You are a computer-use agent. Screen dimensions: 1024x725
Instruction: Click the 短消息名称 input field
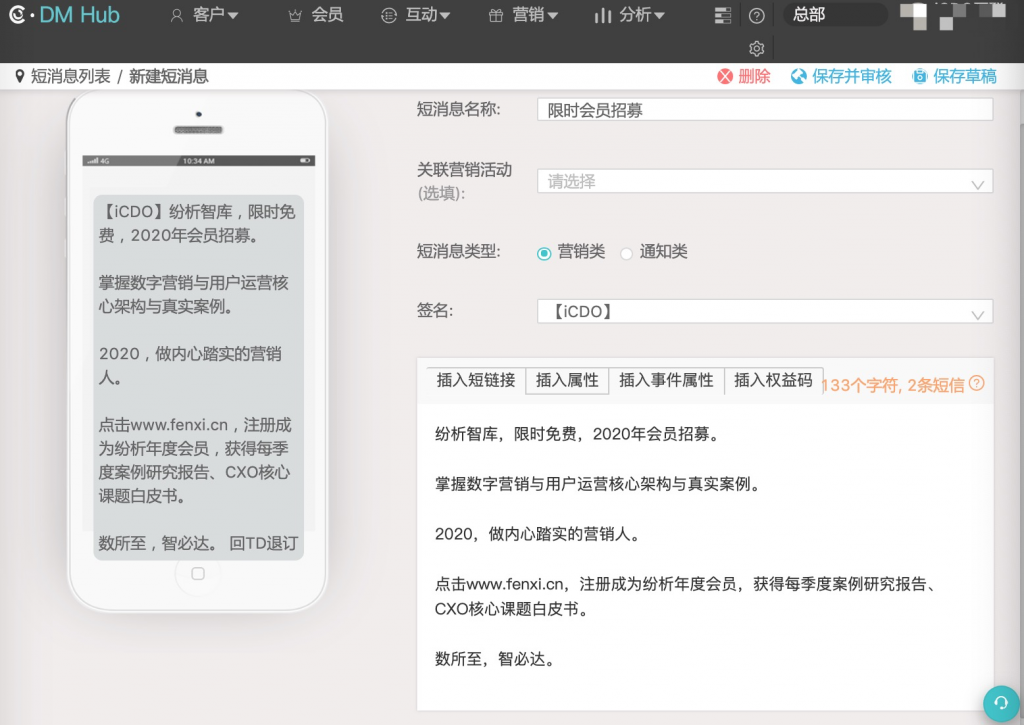pos(764,110)
